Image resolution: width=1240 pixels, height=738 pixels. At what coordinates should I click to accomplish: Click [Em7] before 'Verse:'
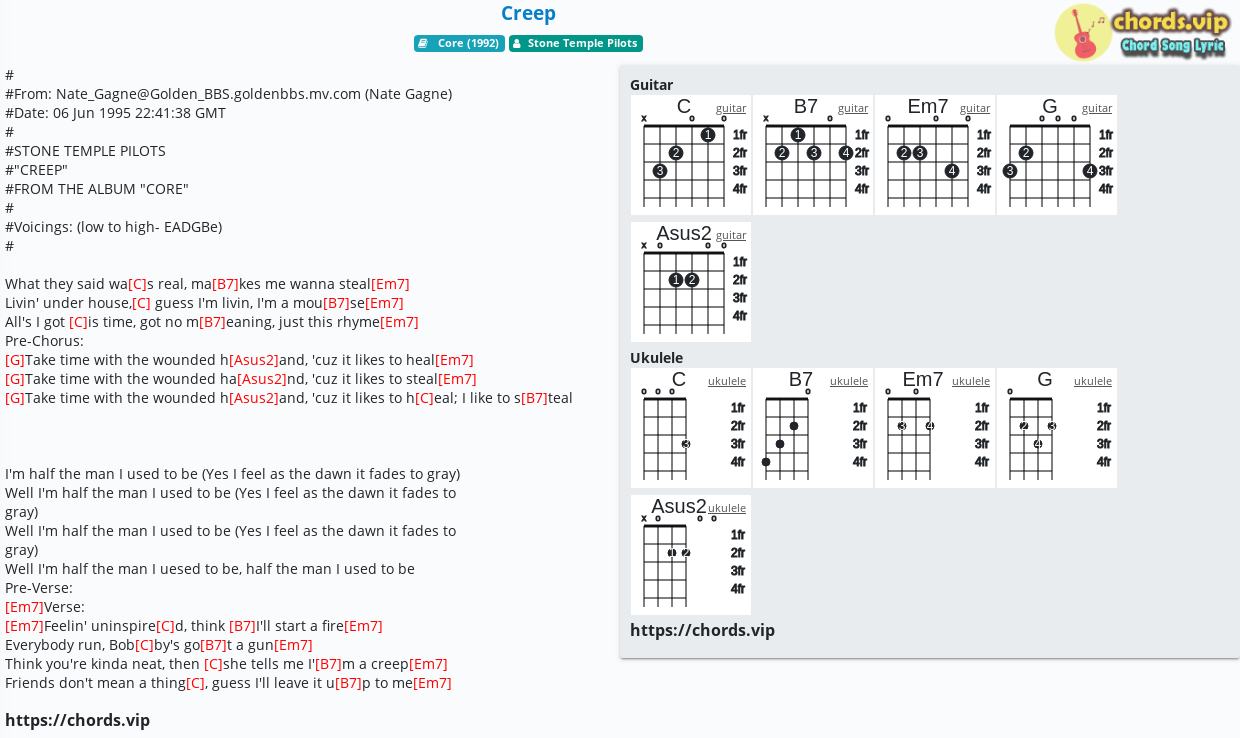[24, 607]
